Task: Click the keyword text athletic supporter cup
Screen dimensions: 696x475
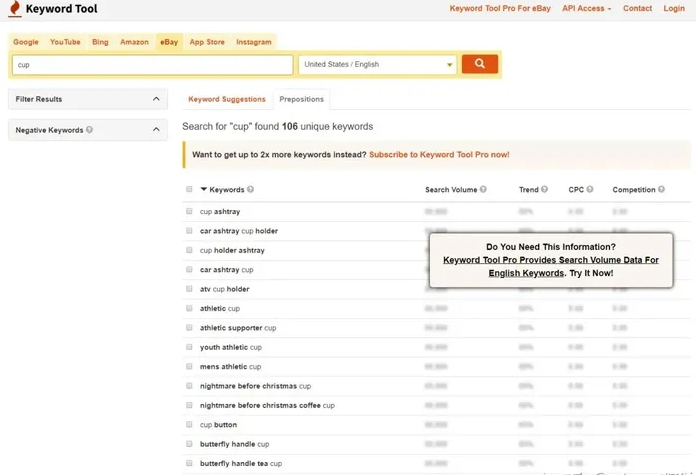Action: tap(238, 328)
